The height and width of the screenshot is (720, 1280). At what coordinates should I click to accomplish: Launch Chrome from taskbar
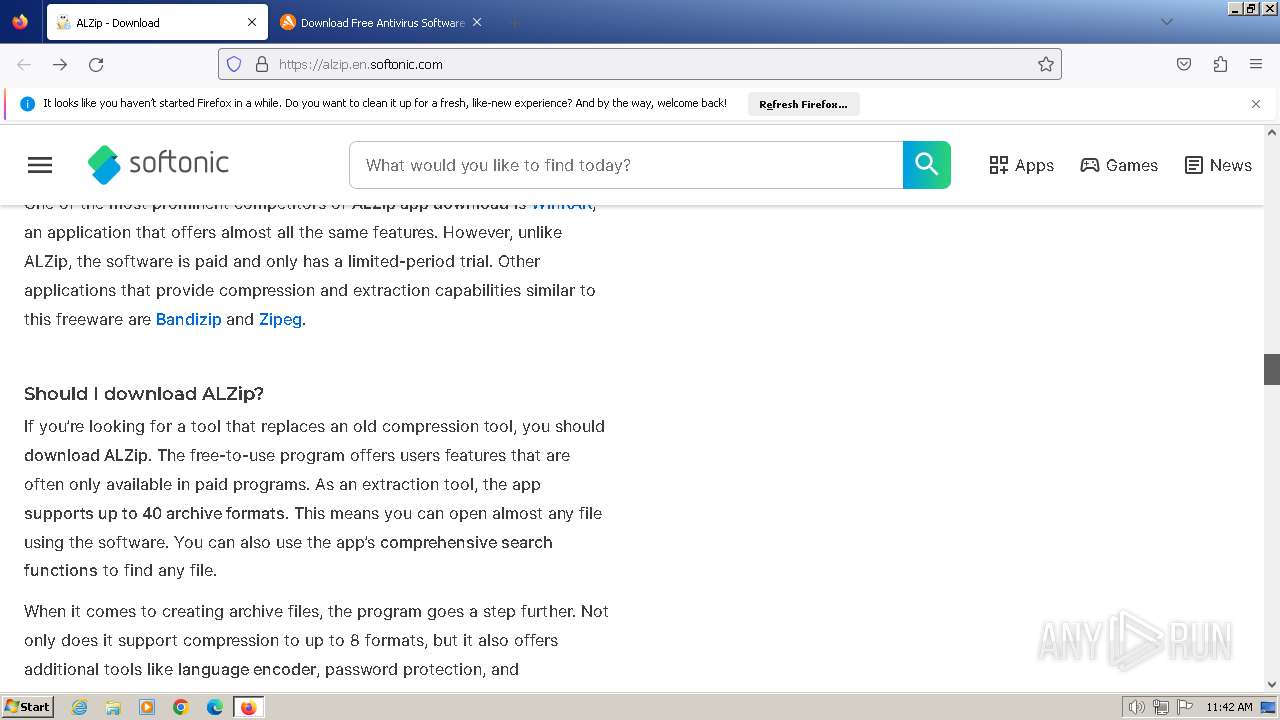pos(181,707)
